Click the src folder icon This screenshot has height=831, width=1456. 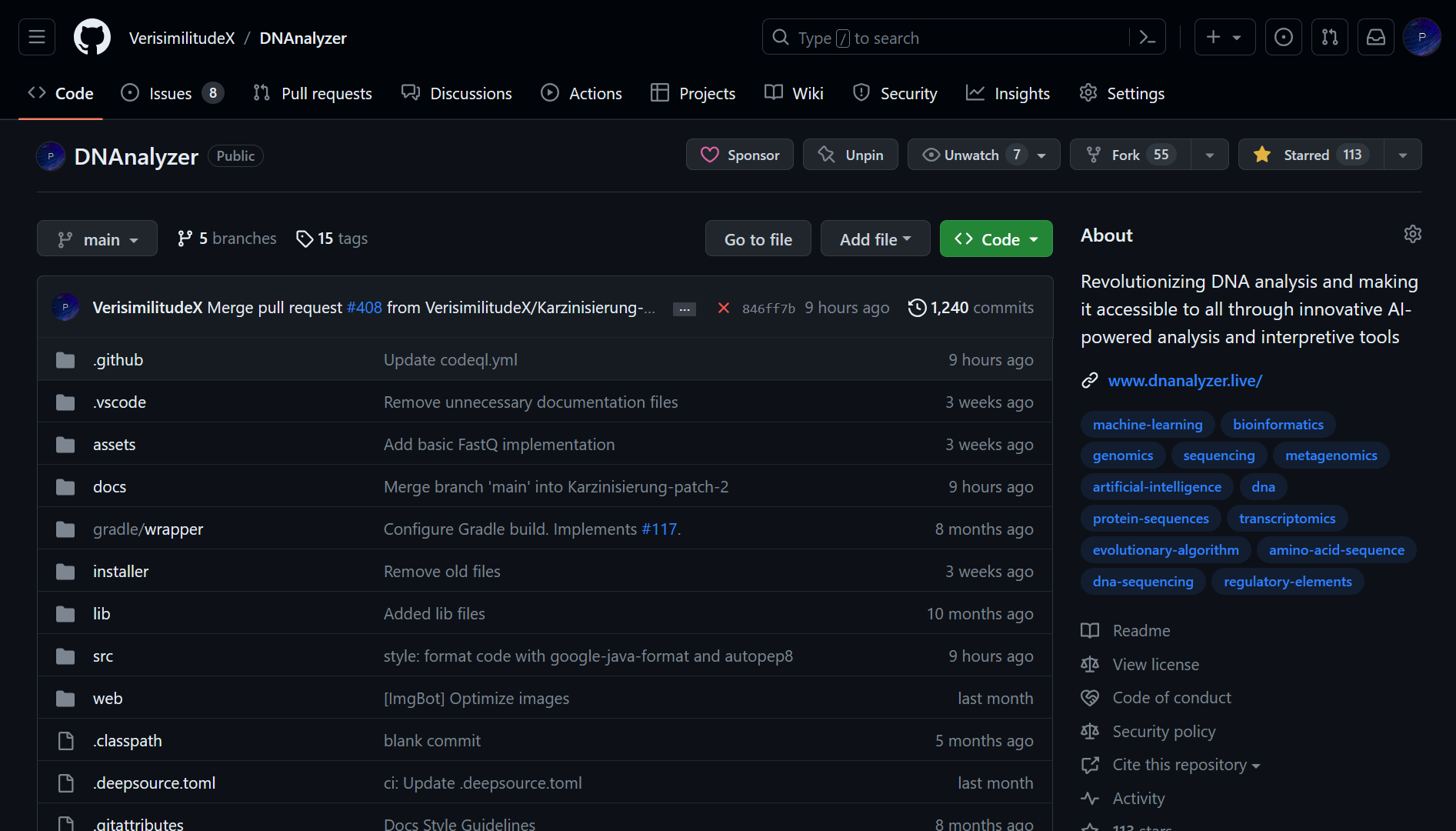(65, 656)
